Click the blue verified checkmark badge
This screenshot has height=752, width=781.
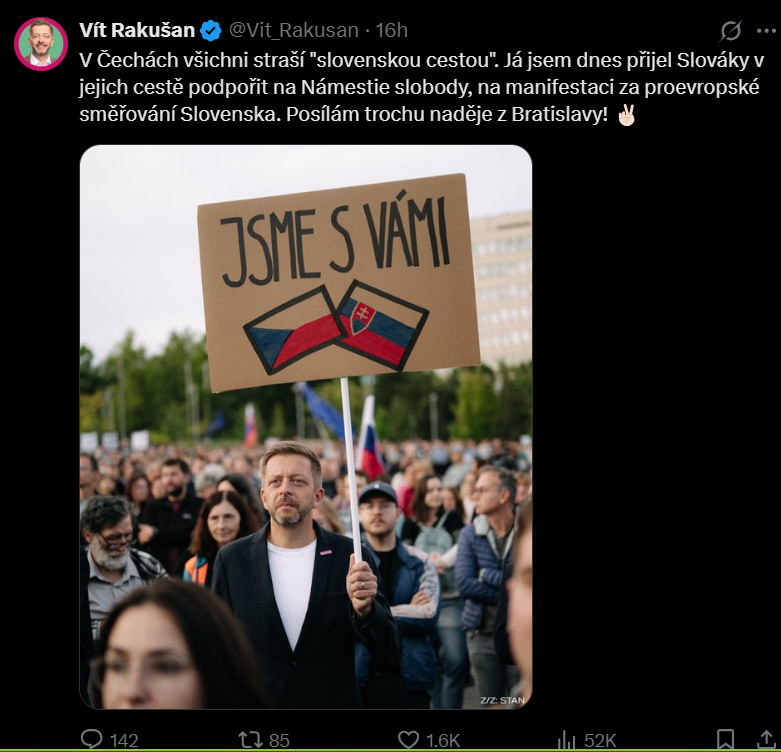pyautogui.click(x=211, y=31)
